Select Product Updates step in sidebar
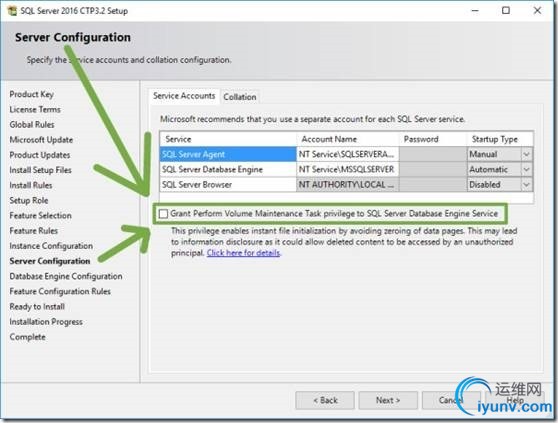The image size is (558, 423). click(x=40, y=155)
